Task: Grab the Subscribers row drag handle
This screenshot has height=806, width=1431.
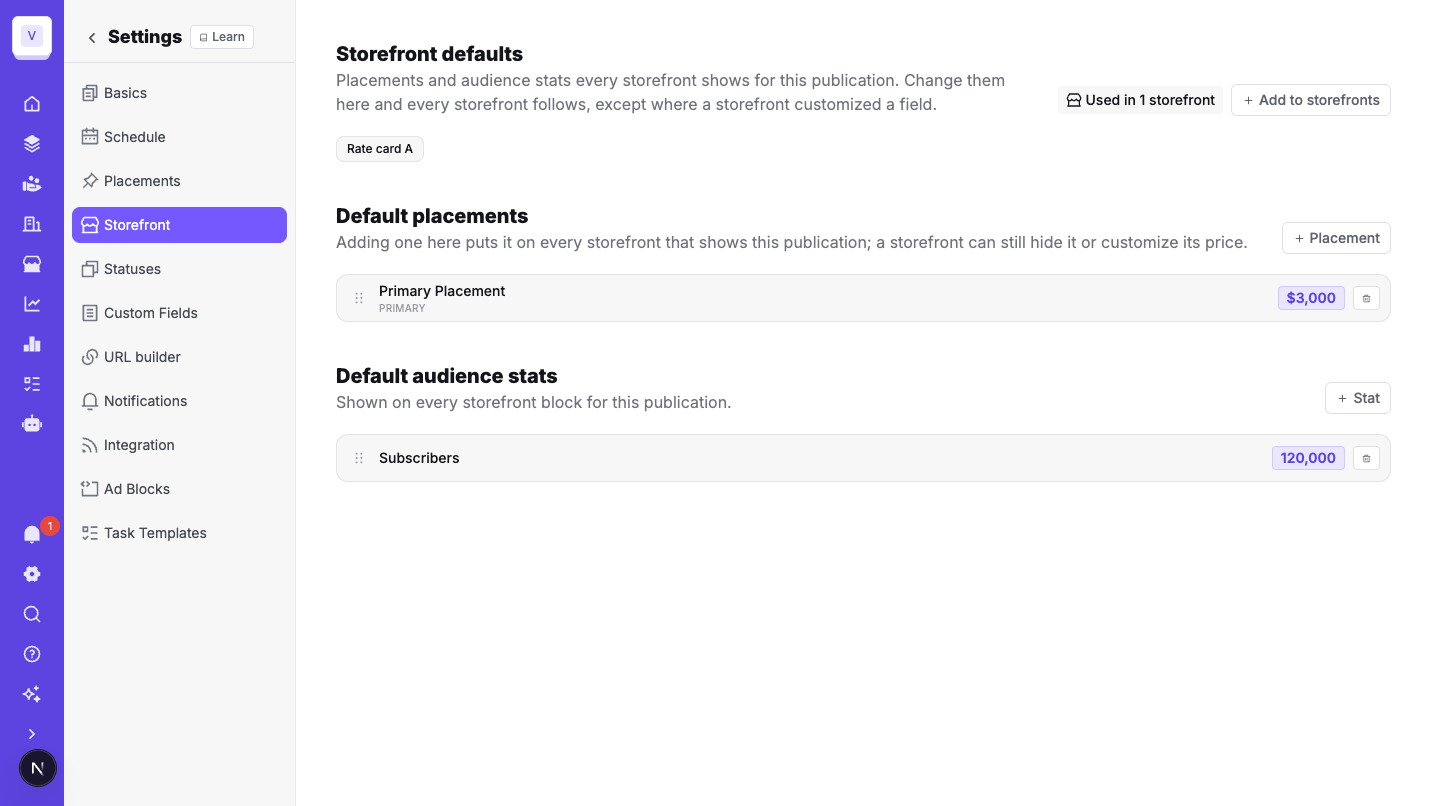Action: 359,458
